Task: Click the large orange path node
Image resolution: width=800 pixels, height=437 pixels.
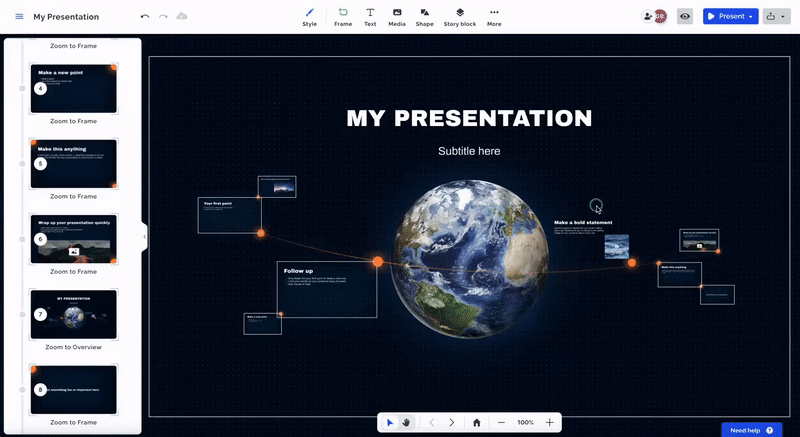Action: click(378, 262)
